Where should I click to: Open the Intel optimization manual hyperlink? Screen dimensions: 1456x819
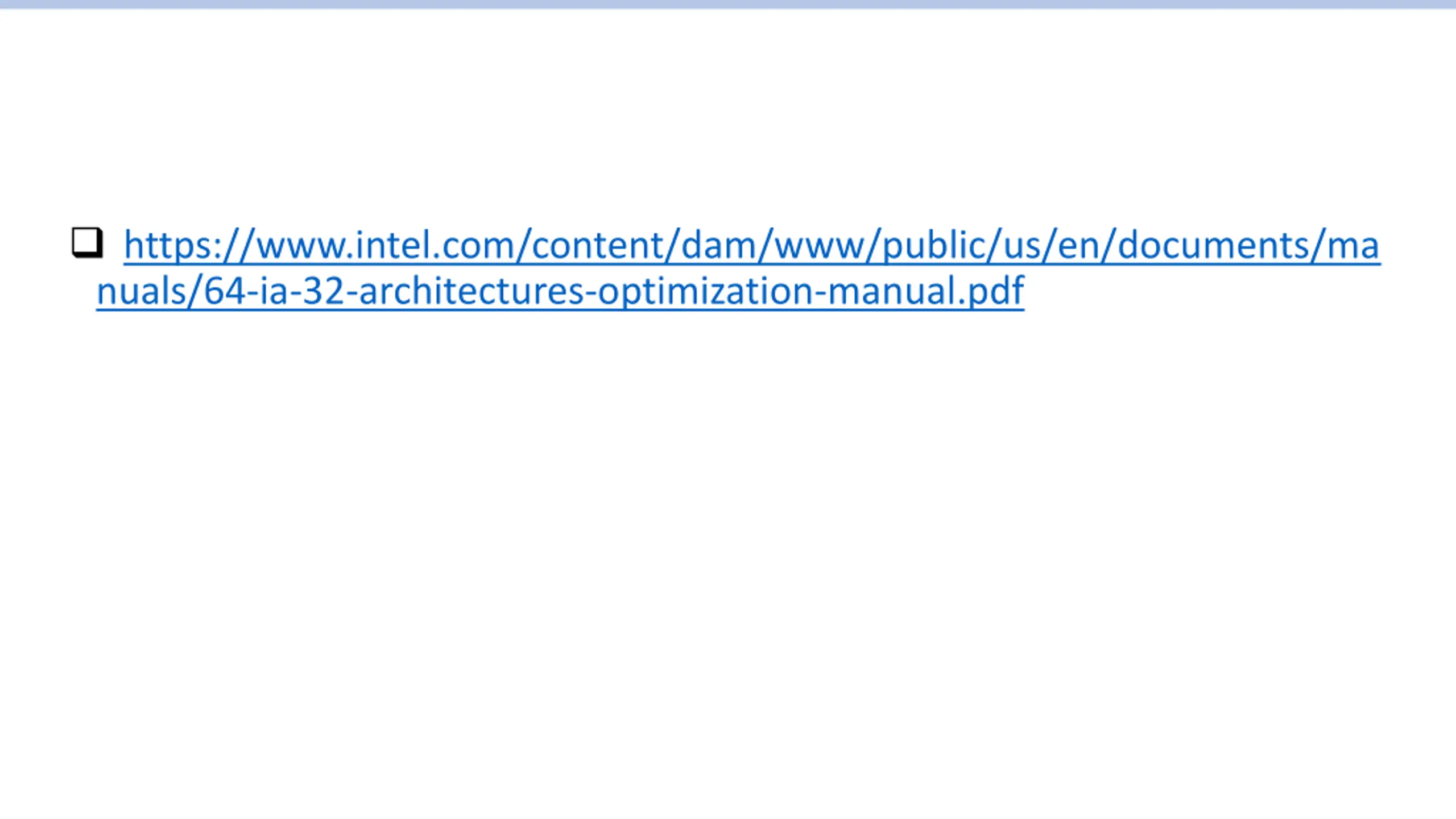tap(738, 268)
